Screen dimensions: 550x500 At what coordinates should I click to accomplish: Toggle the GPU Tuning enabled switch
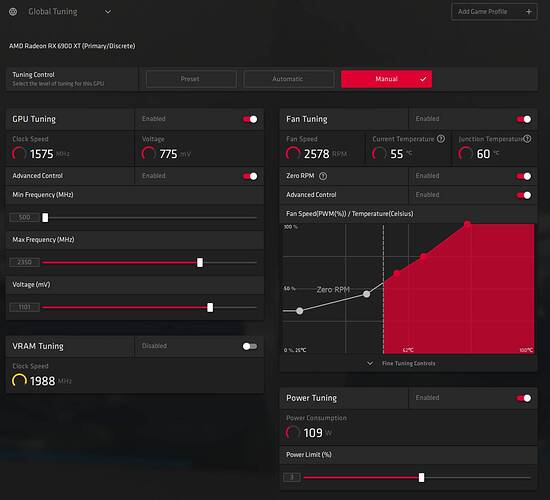250,119
